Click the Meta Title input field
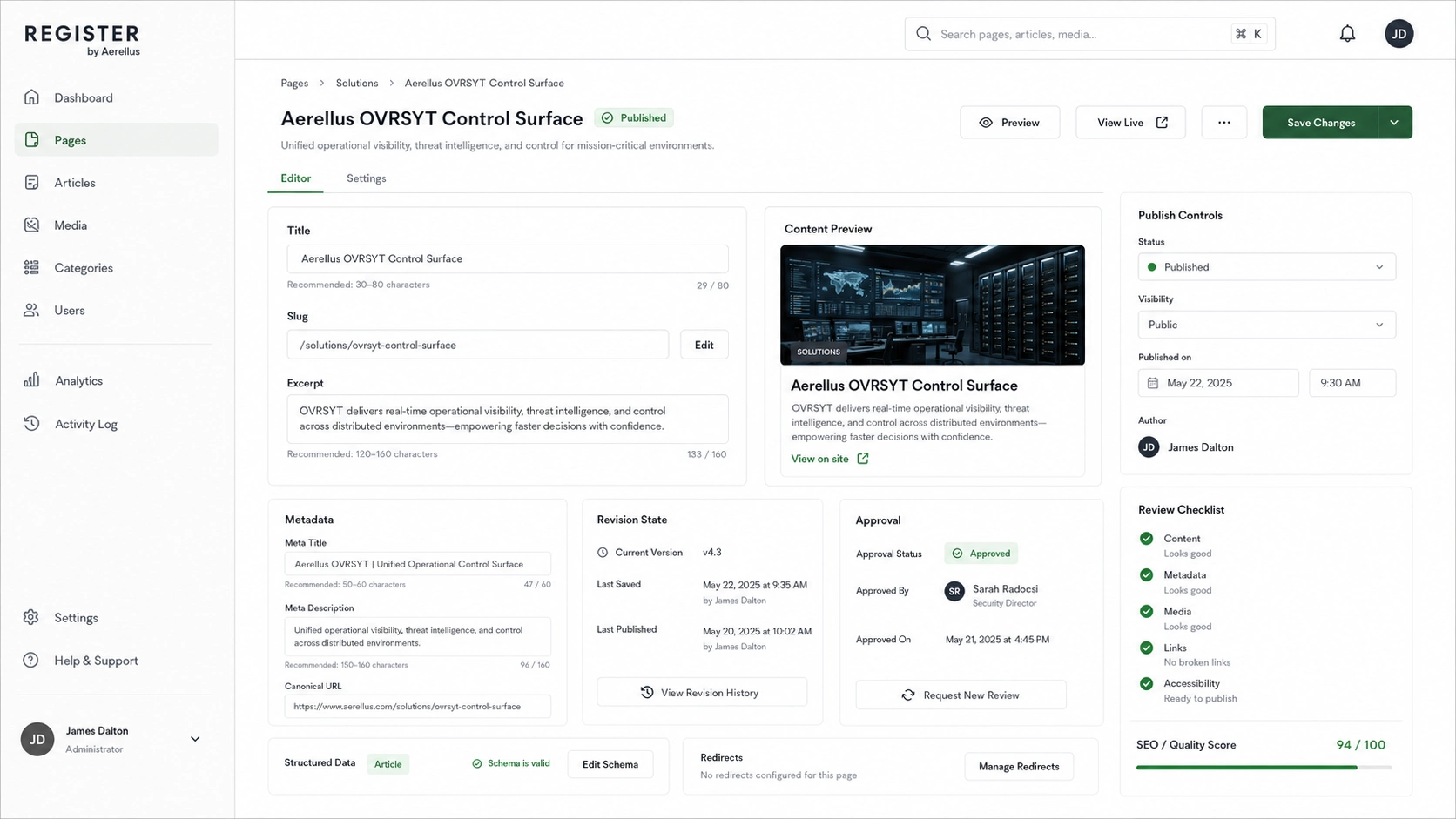 click(x=418, y=564)
